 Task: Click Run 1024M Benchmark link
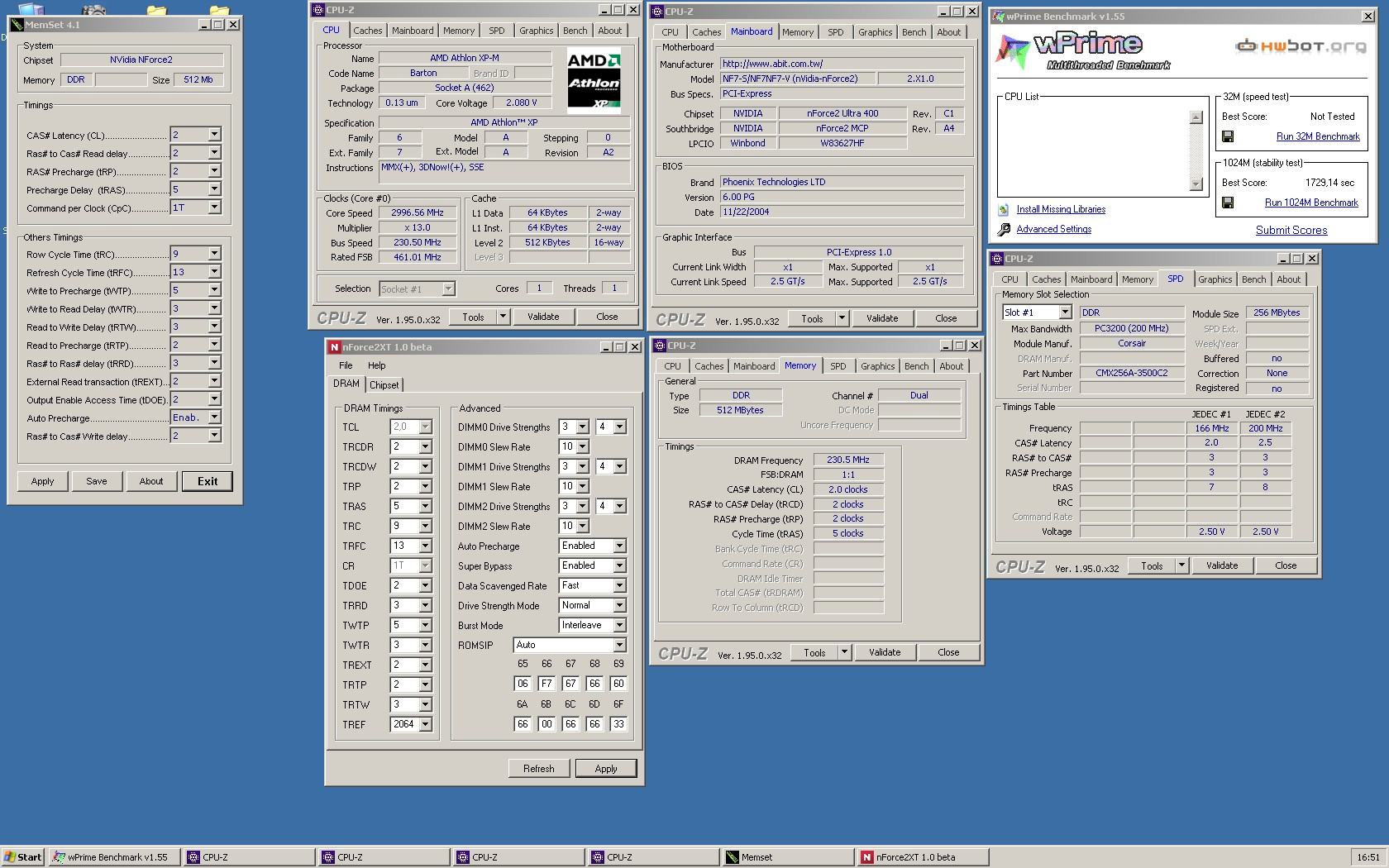click(1311, 203)
